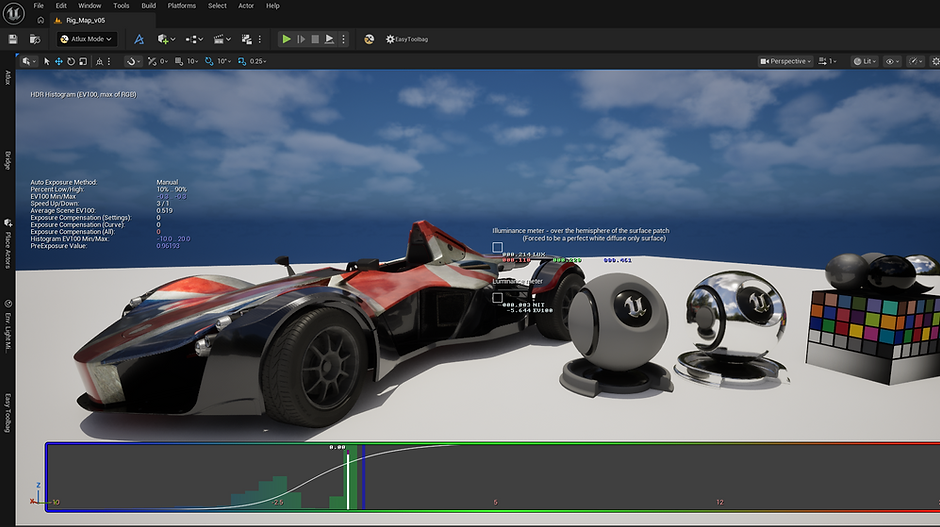Open the Edit menu
Screen dimensions: 940x527
coord(61,5)
